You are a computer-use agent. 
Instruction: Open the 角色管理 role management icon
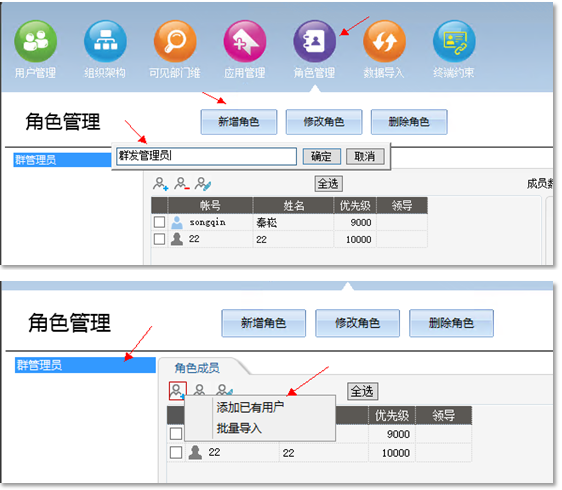point(314,41)
